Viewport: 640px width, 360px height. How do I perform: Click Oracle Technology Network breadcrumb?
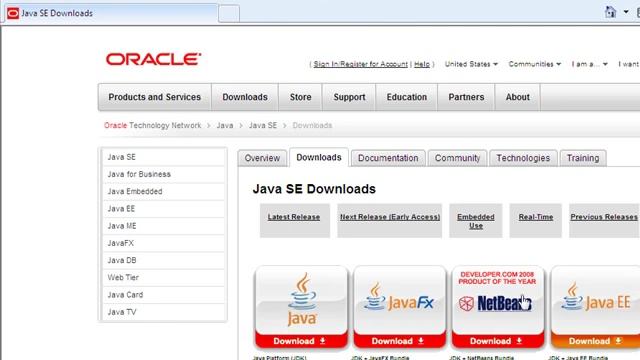pyautogui.click(x=153, y=125)
